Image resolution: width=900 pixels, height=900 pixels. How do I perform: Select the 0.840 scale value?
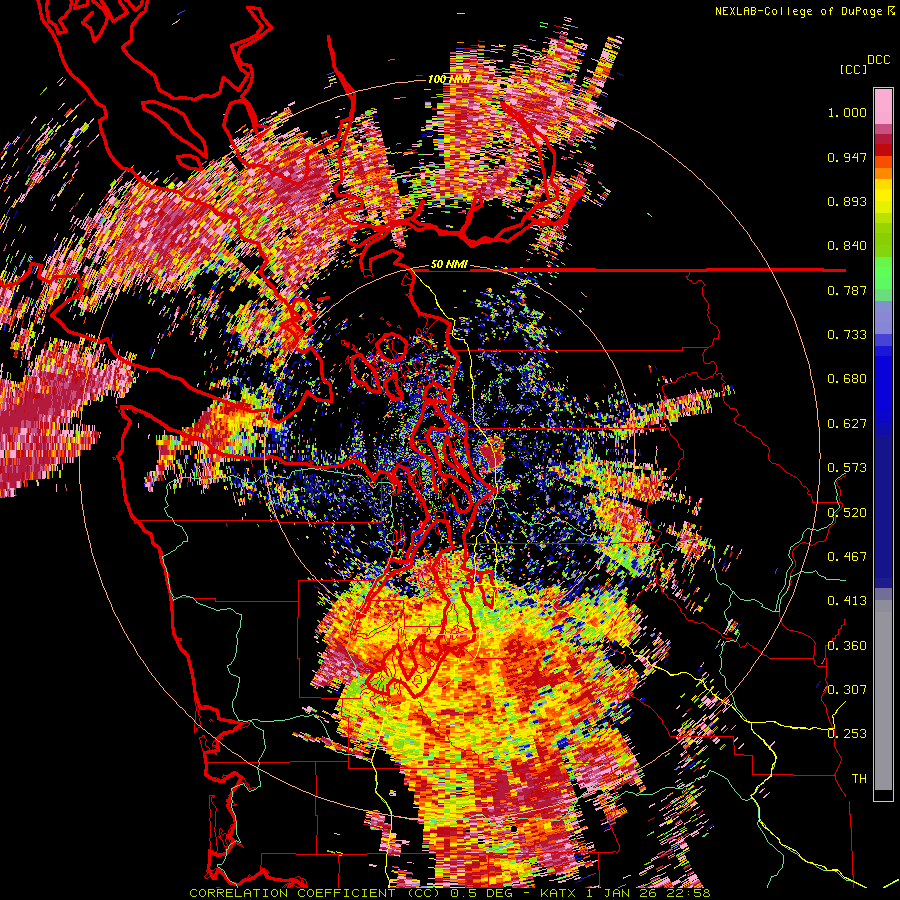click(847, 246)
